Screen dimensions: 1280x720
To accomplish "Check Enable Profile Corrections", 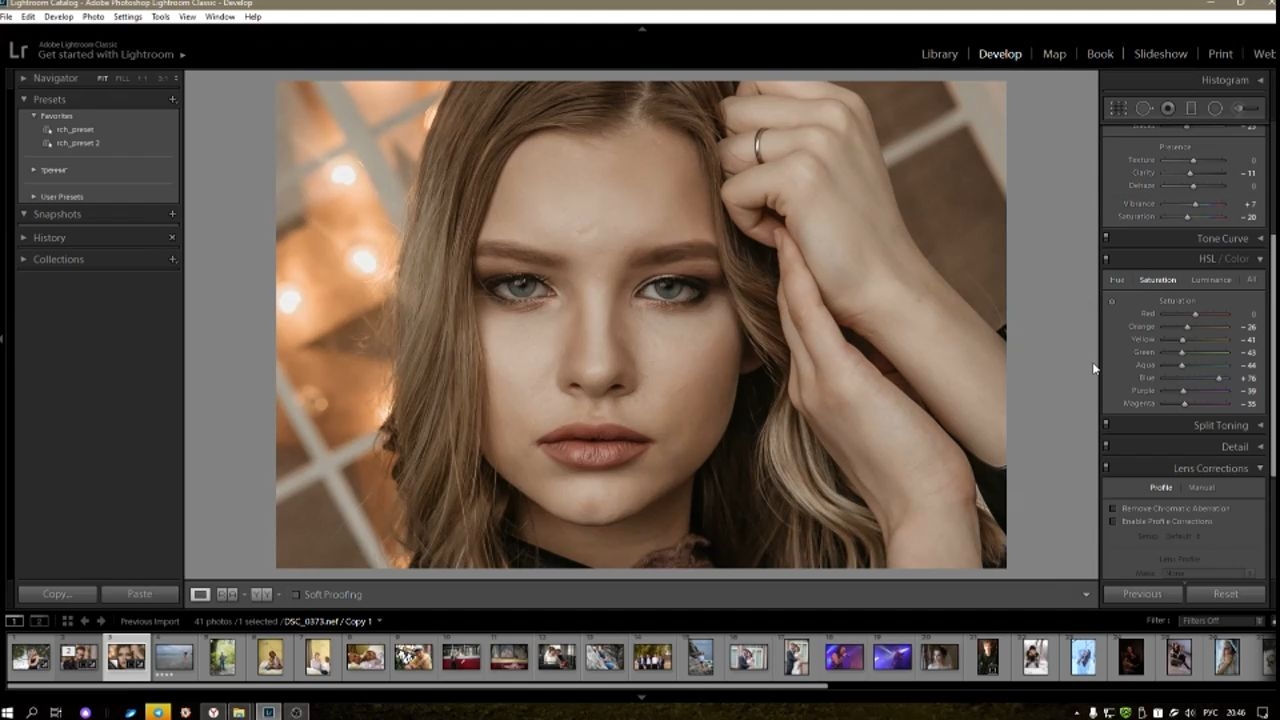I will (x=1113, y=522).
